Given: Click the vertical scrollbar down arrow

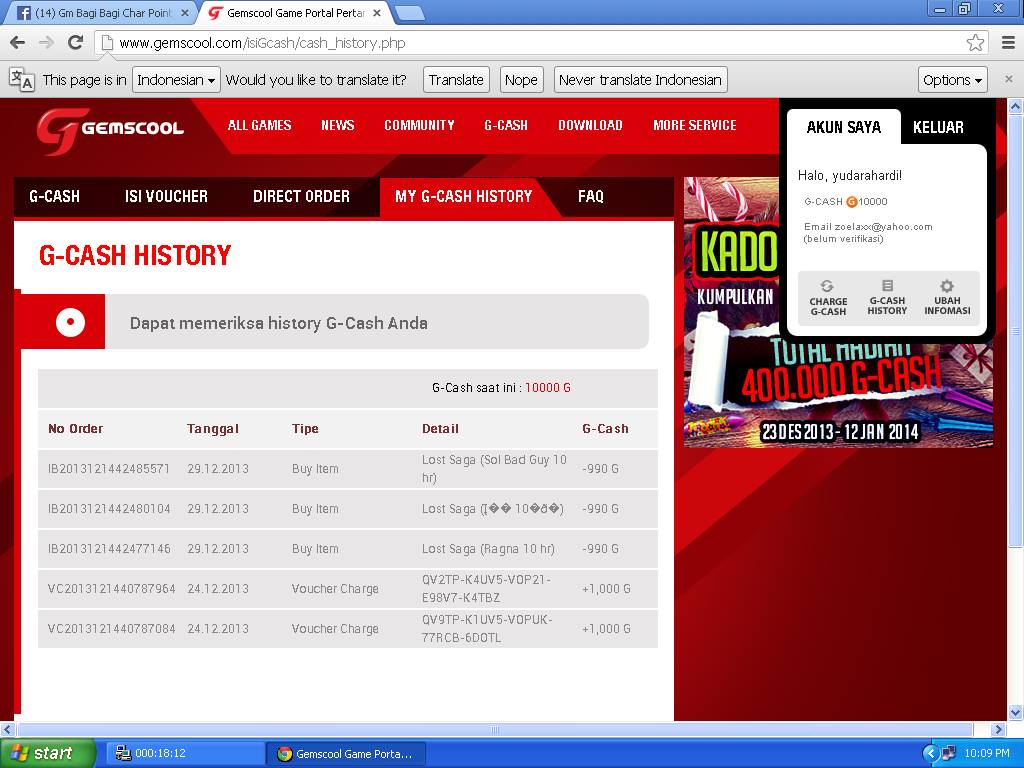Looking at the screenshot, I should pyautogui.click(x=1015, y=712).
